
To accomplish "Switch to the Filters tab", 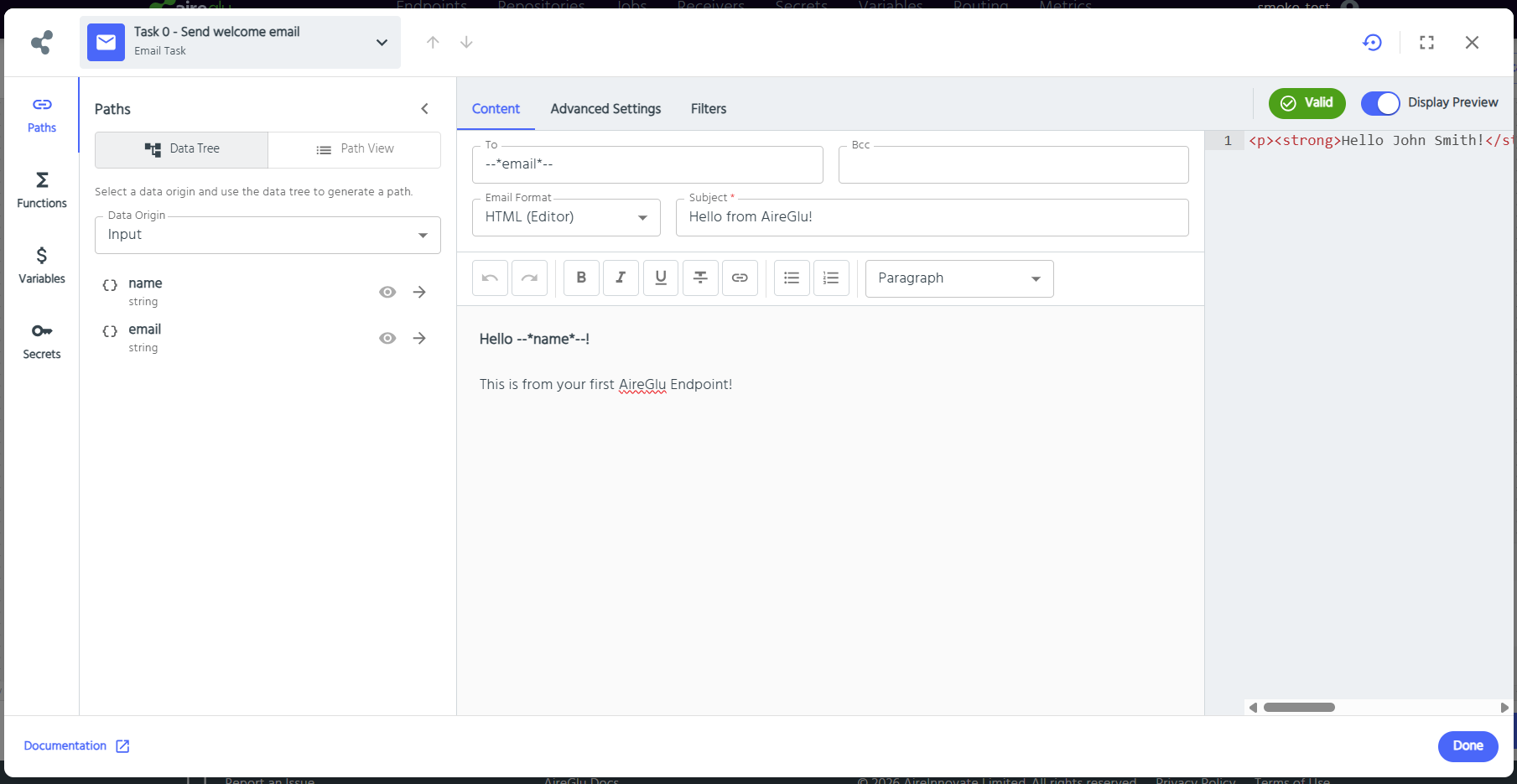I will click(709, 109).
